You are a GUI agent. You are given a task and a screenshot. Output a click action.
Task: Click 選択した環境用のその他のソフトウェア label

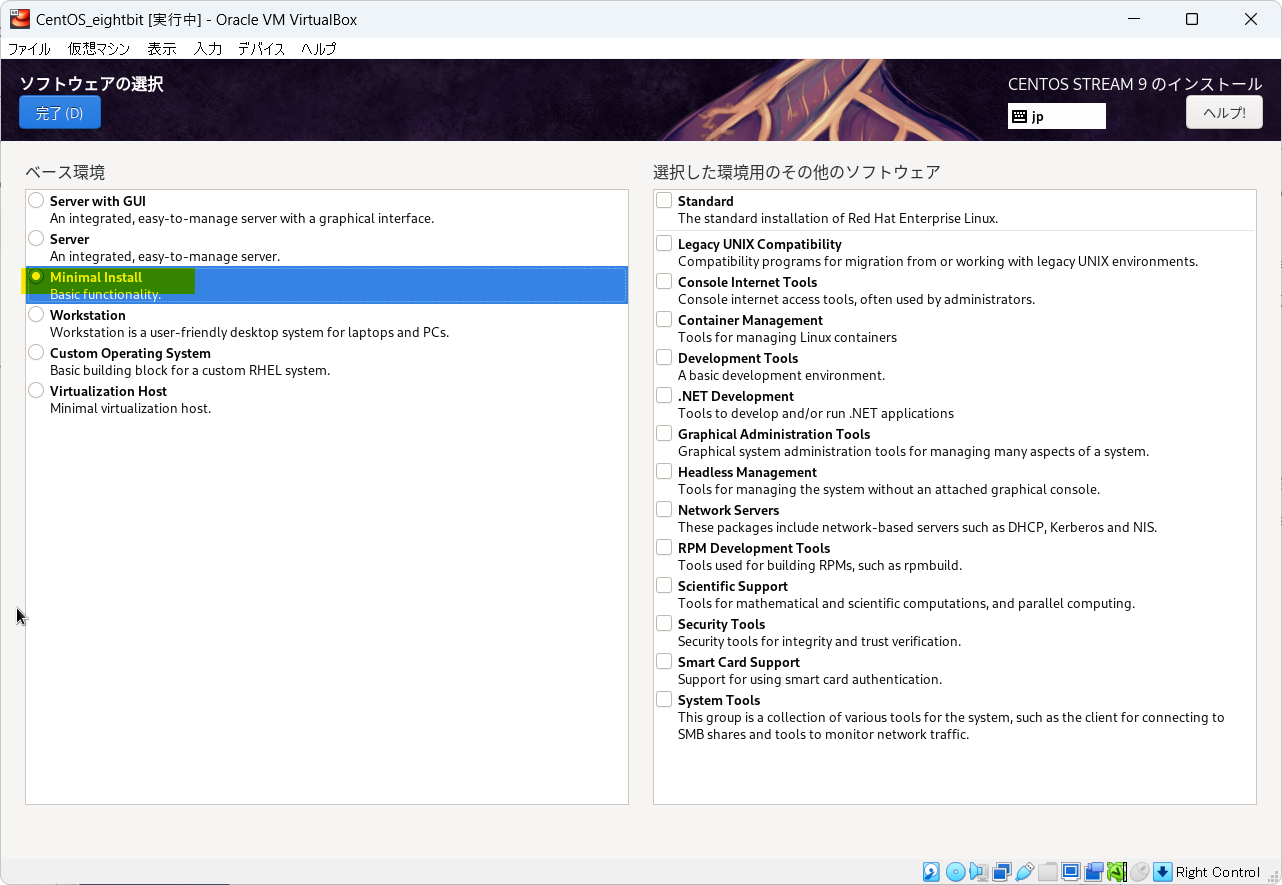coord(797,172)
